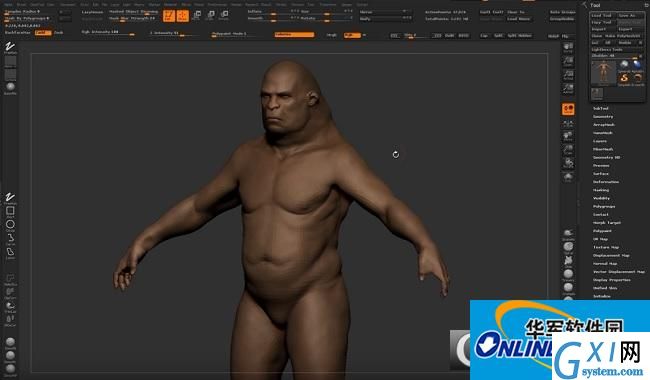The image size is (650, 380).
Task: Select the Scale transform icon in top shelf
Action: (x=210, y=16)
